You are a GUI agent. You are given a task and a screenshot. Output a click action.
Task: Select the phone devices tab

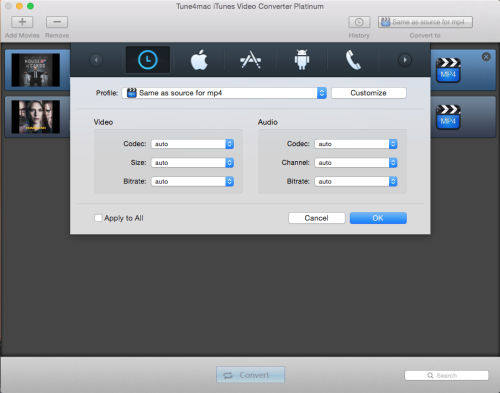click(x=353, y=60)
